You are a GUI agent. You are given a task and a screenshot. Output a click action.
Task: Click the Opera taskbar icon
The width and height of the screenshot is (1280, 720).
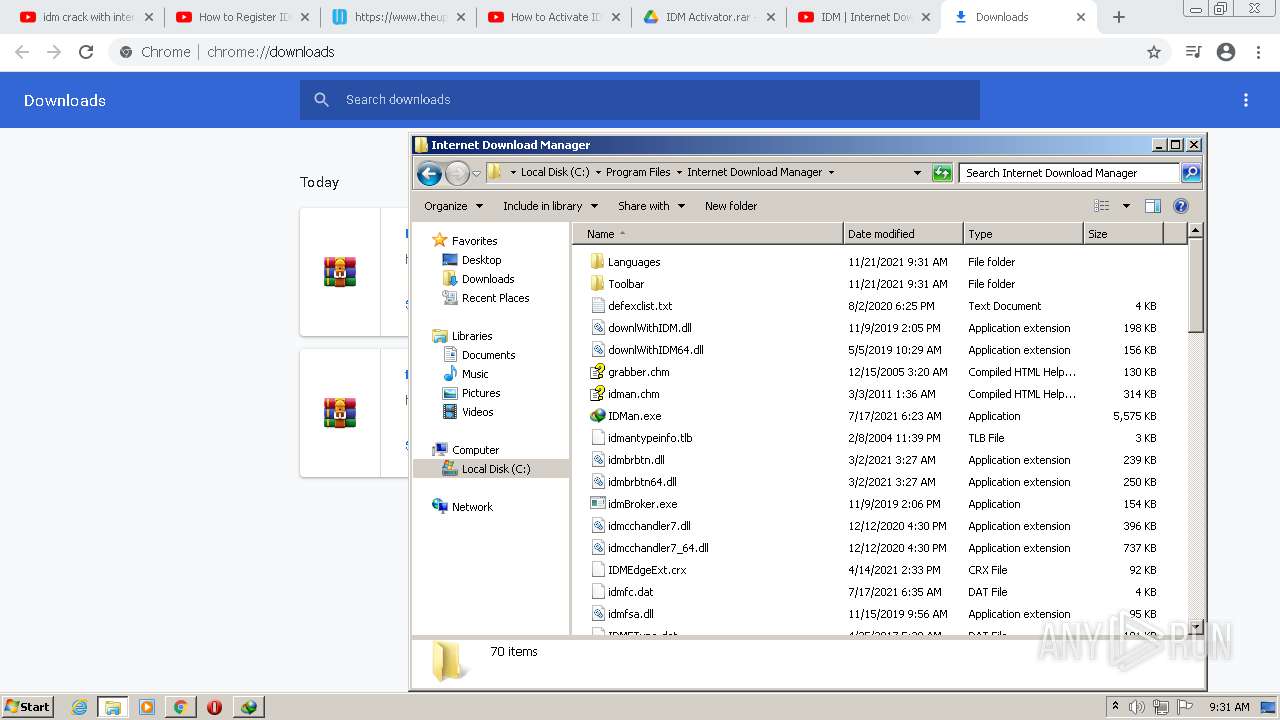pos(214,707)
